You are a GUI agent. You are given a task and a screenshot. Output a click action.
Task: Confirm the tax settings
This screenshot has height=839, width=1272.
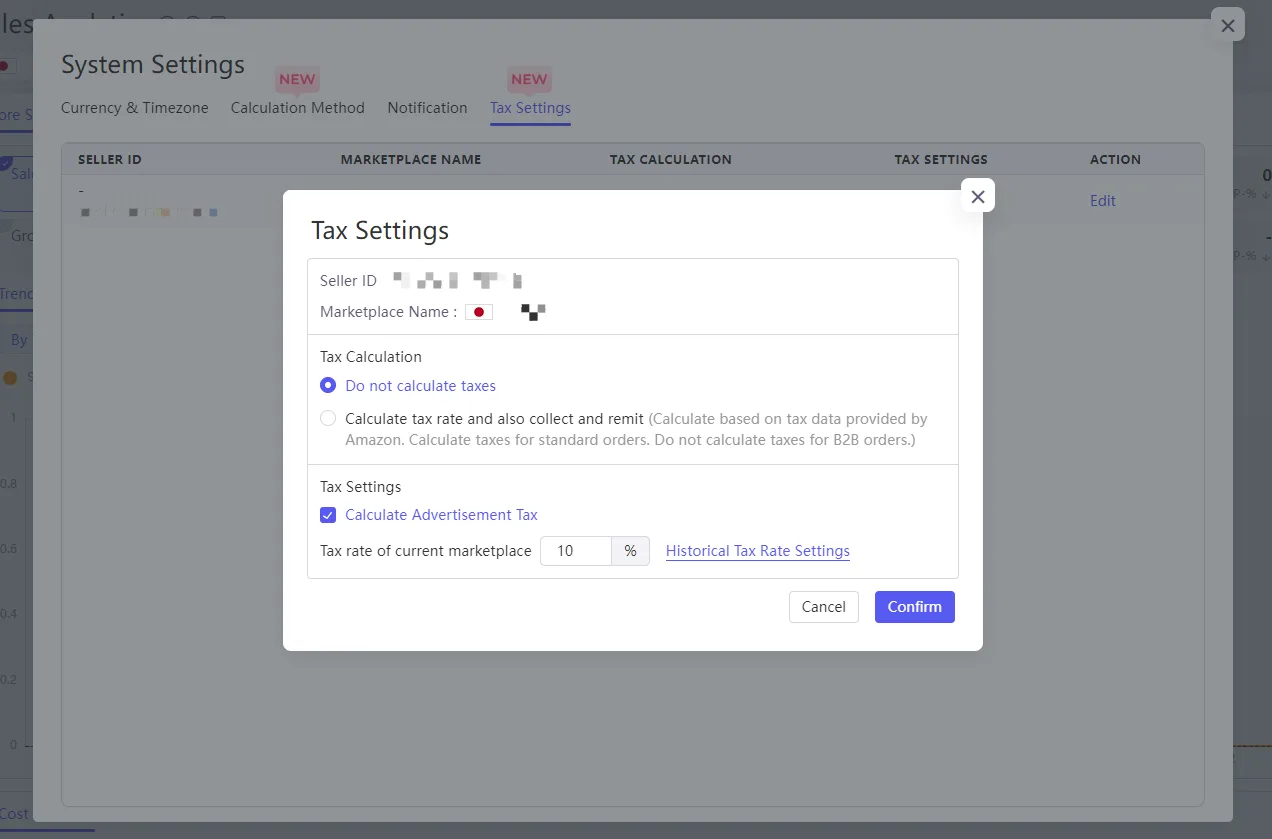[x=915, y=607]
